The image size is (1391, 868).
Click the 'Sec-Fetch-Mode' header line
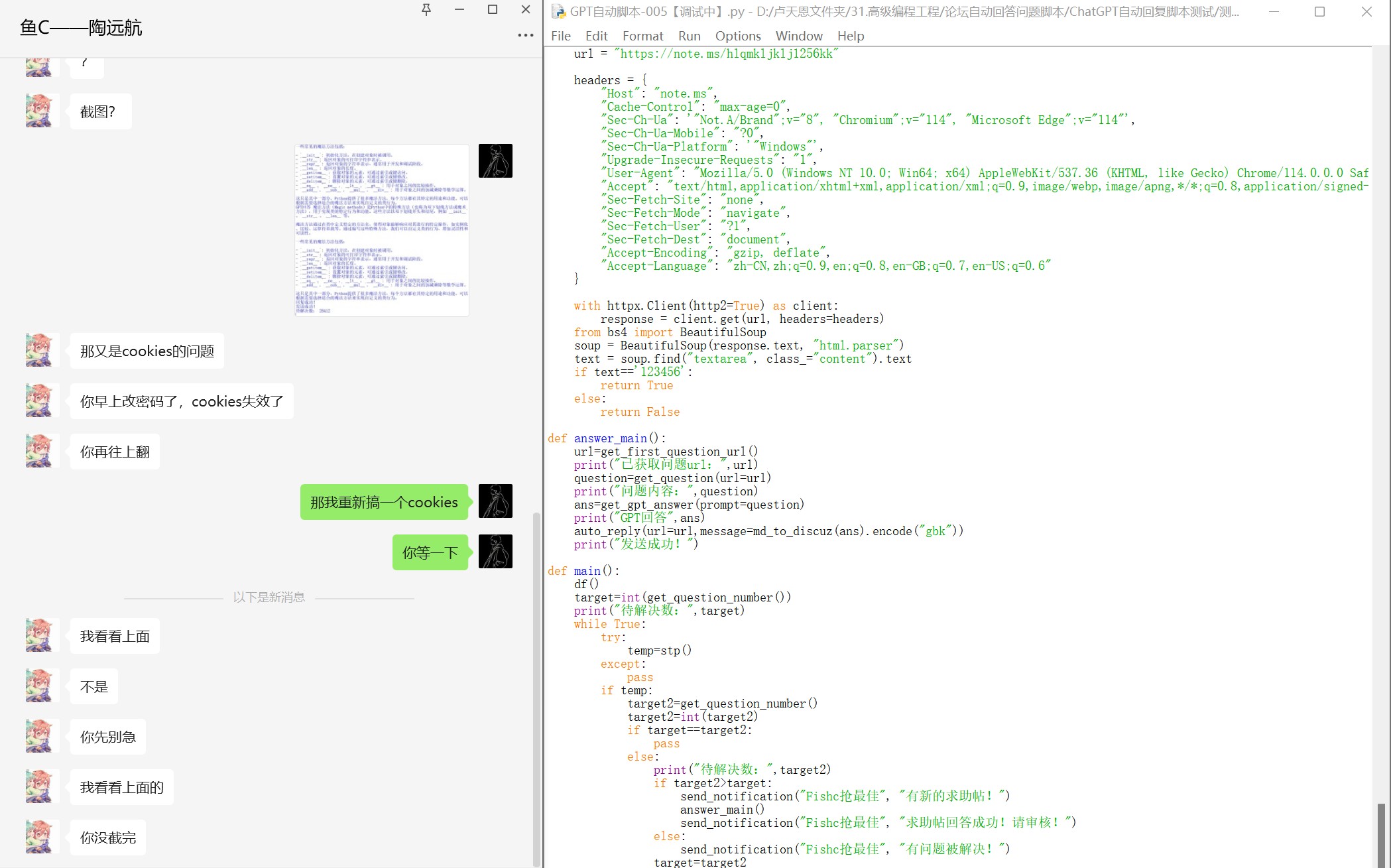coord(695,213)
